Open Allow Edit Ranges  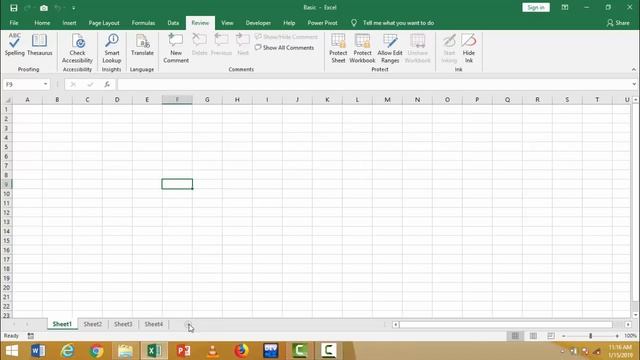pos(390,48)
